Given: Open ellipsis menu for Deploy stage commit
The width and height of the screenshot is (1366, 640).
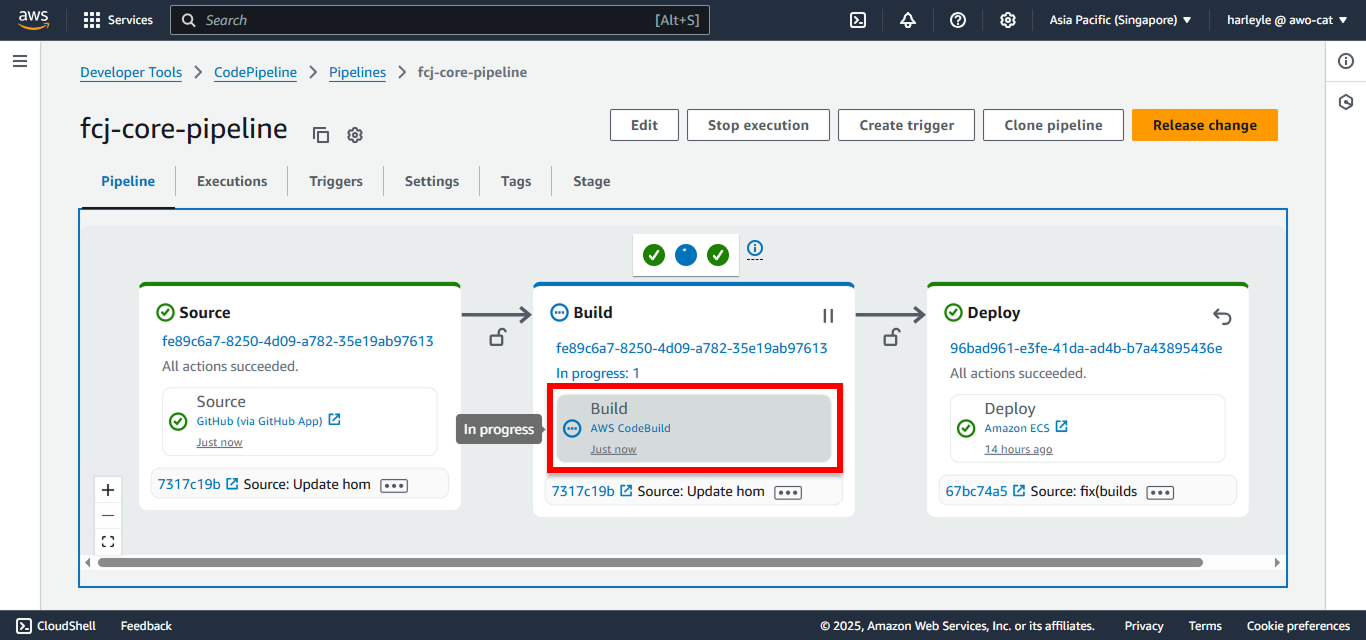Looking at the screenshot, I should pyautogui.click(x=1160, y=492).
